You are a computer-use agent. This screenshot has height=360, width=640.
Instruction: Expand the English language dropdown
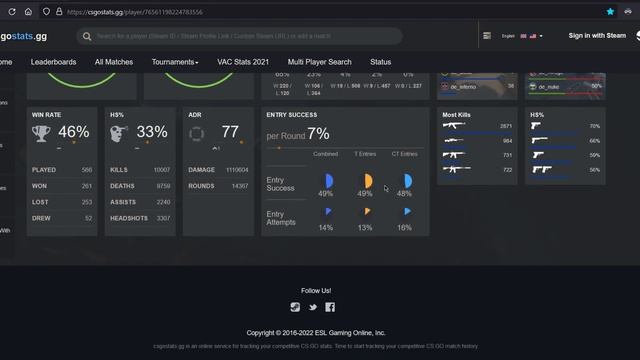click(x=522, y=36)
